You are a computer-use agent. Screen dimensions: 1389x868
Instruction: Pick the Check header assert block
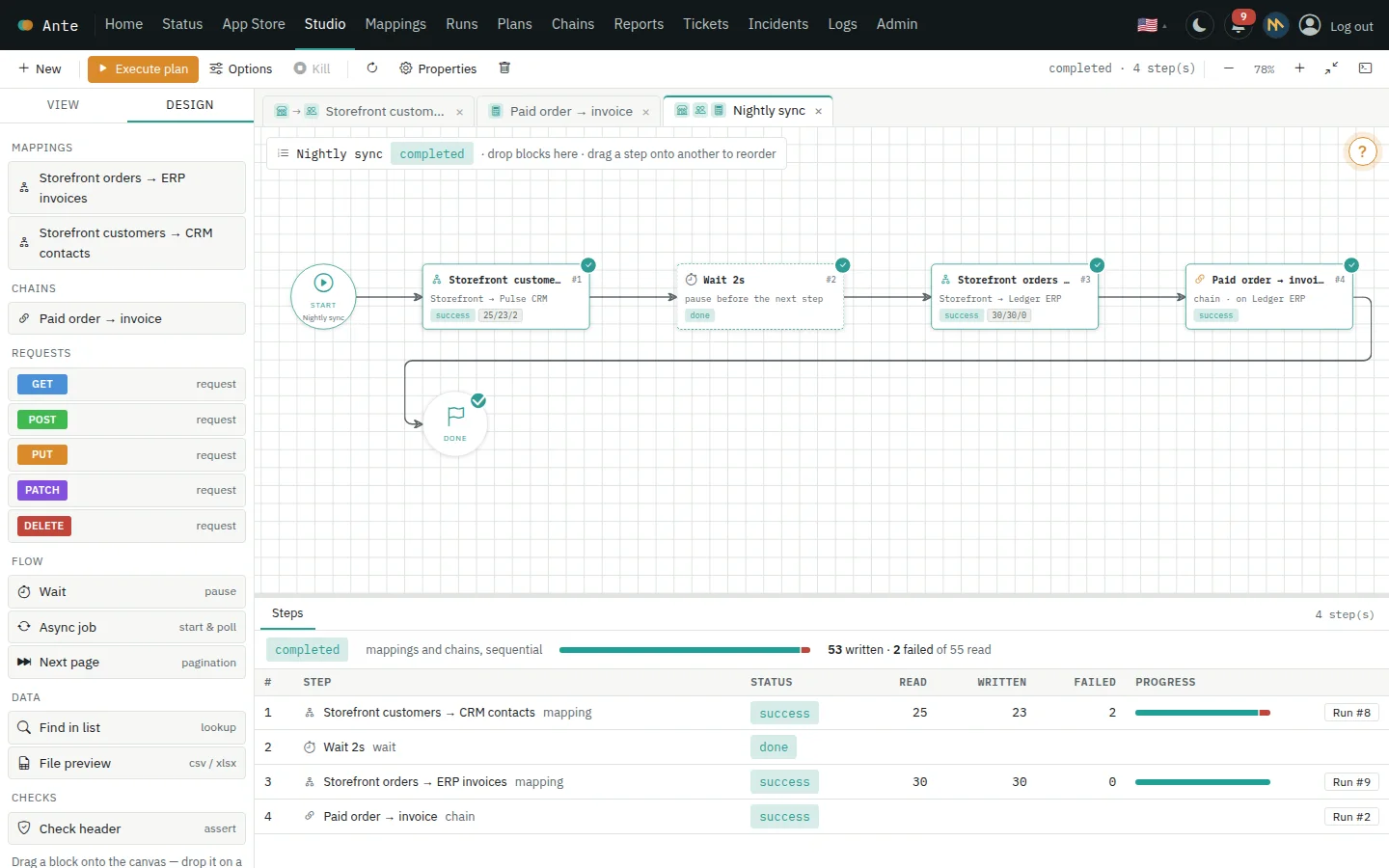click(126, 828)
